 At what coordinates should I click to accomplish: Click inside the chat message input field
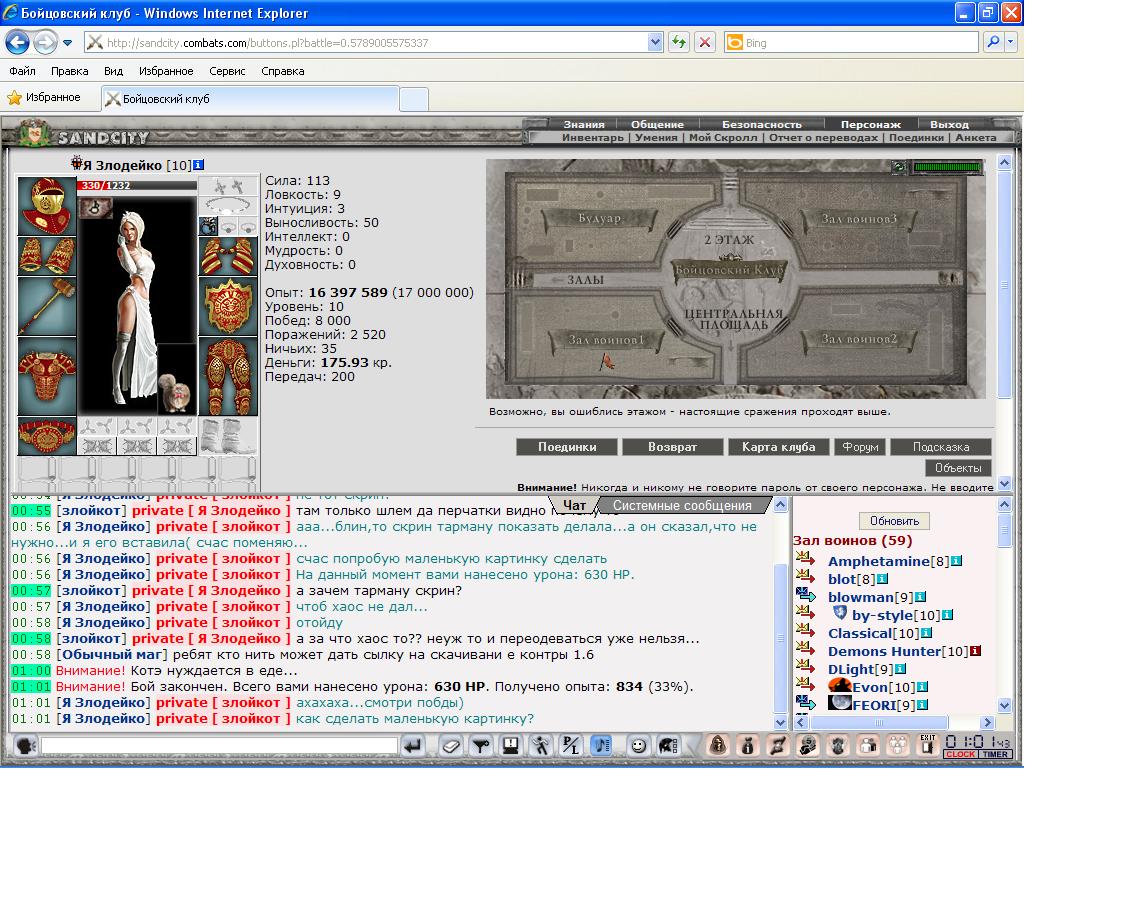click(219, 745)
